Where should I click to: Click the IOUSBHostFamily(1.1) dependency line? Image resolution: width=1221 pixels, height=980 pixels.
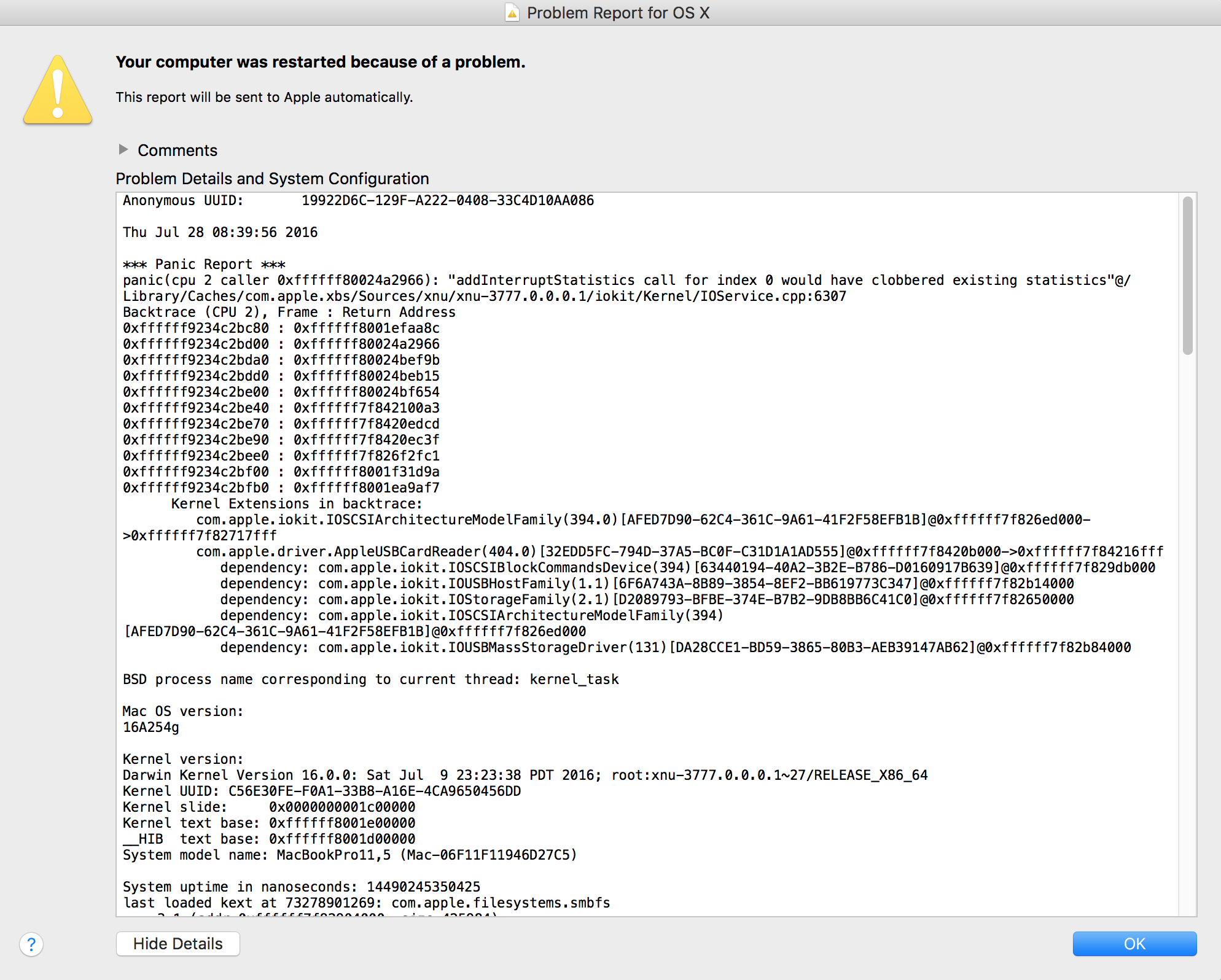click(x=647, y=584)
